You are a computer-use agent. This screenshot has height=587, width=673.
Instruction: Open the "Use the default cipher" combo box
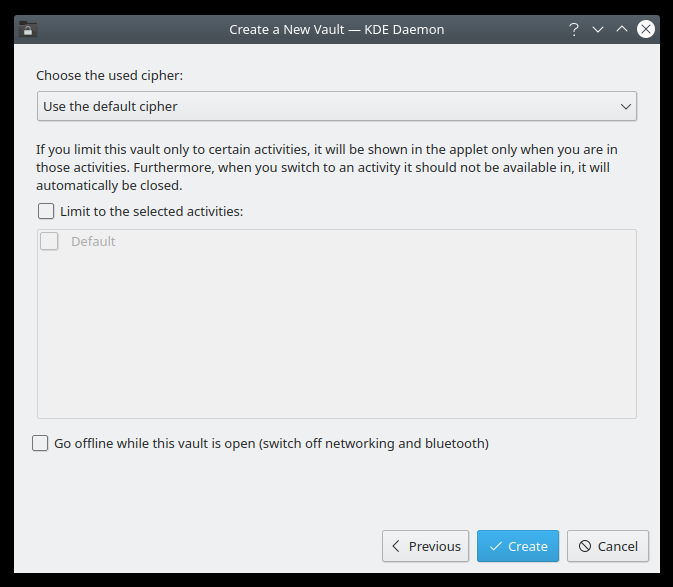[x=336, y=106]
